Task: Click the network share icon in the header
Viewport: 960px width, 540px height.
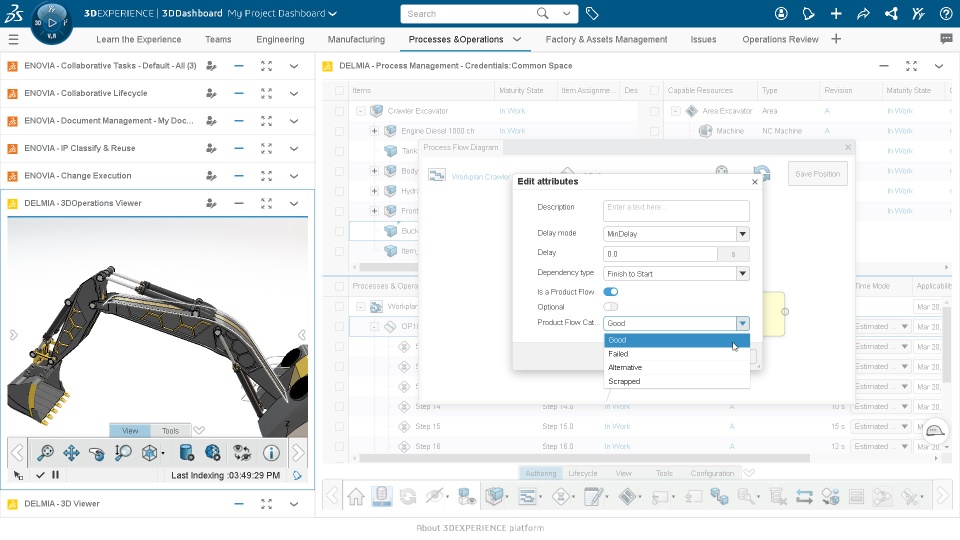Action: pos(891,13)
